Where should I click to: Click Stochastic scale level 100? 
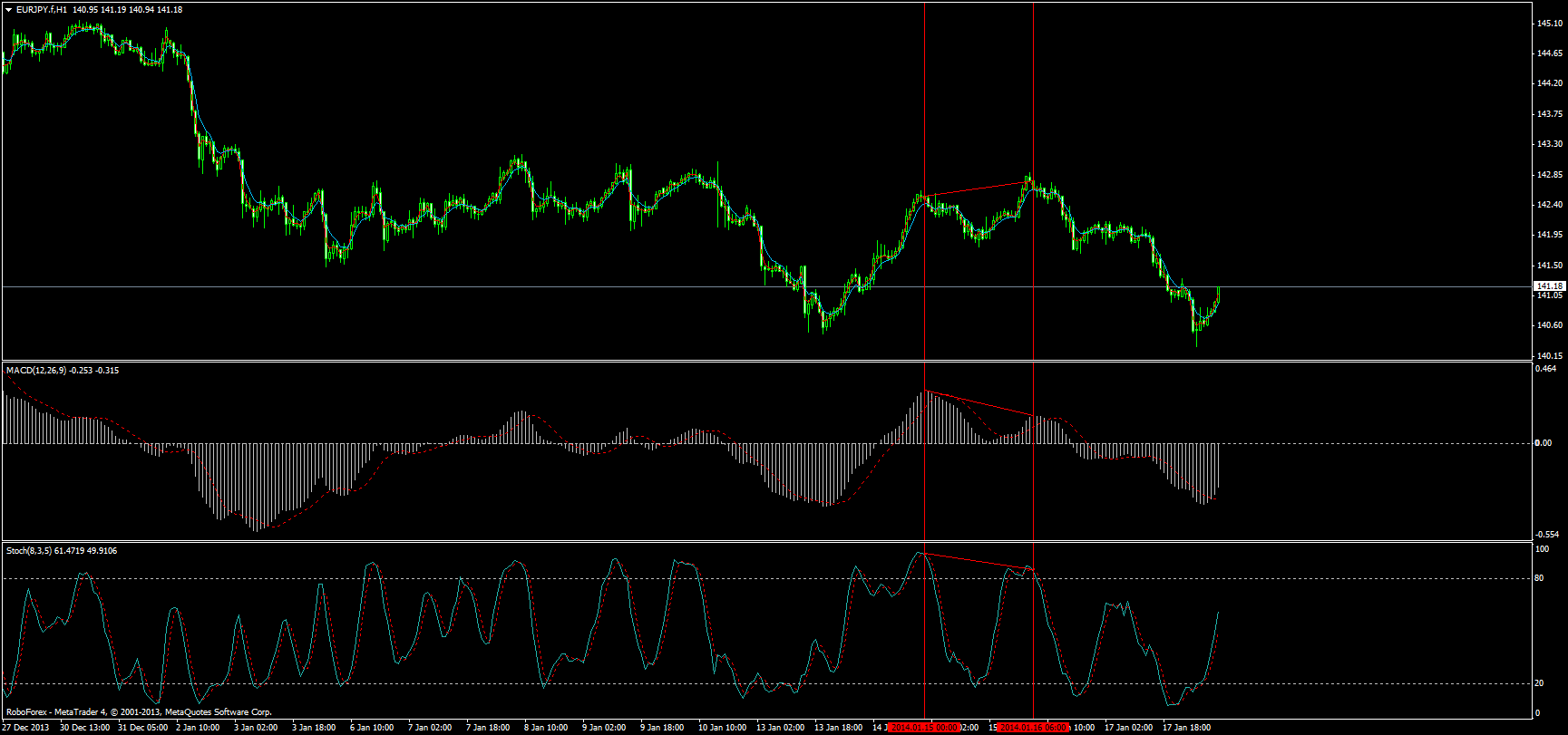click(x=1542, y=548)
